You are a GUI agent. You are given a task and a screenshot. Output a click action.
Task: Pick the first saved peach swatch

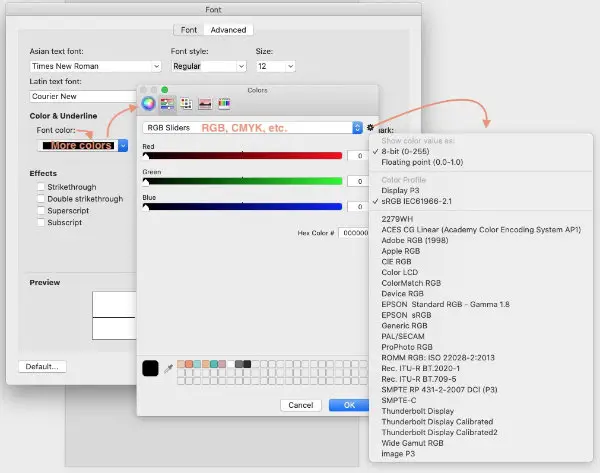181,364
